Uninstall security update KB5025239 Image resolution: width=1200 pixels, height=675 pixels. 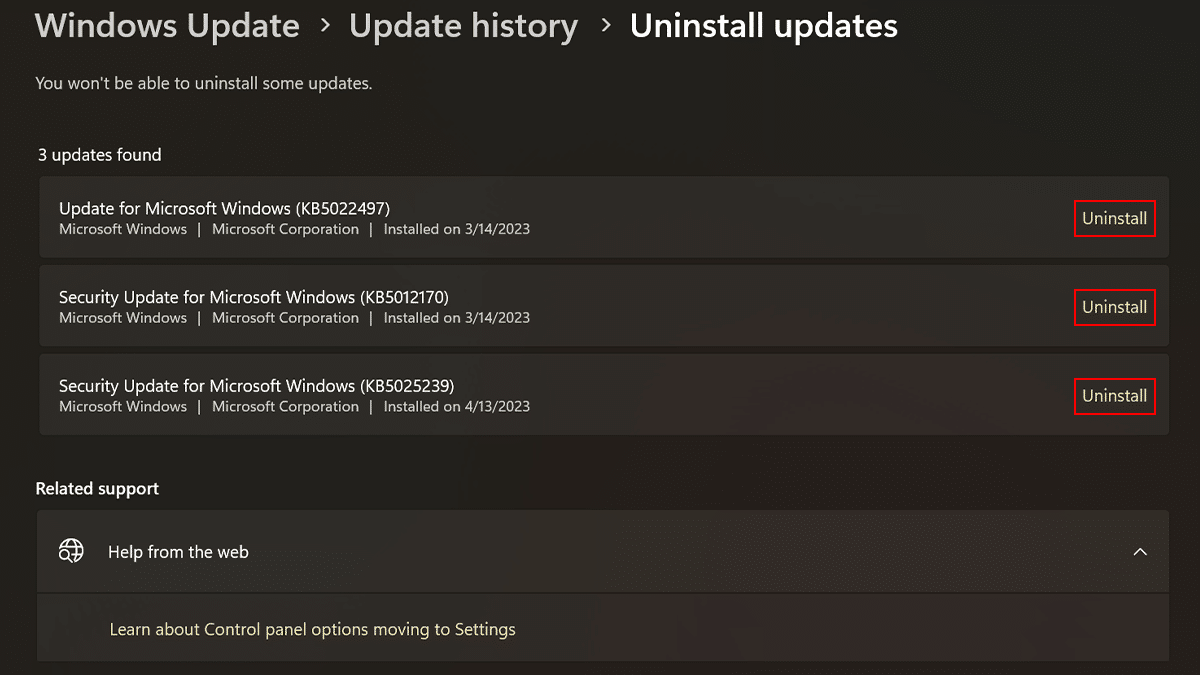1114,396
